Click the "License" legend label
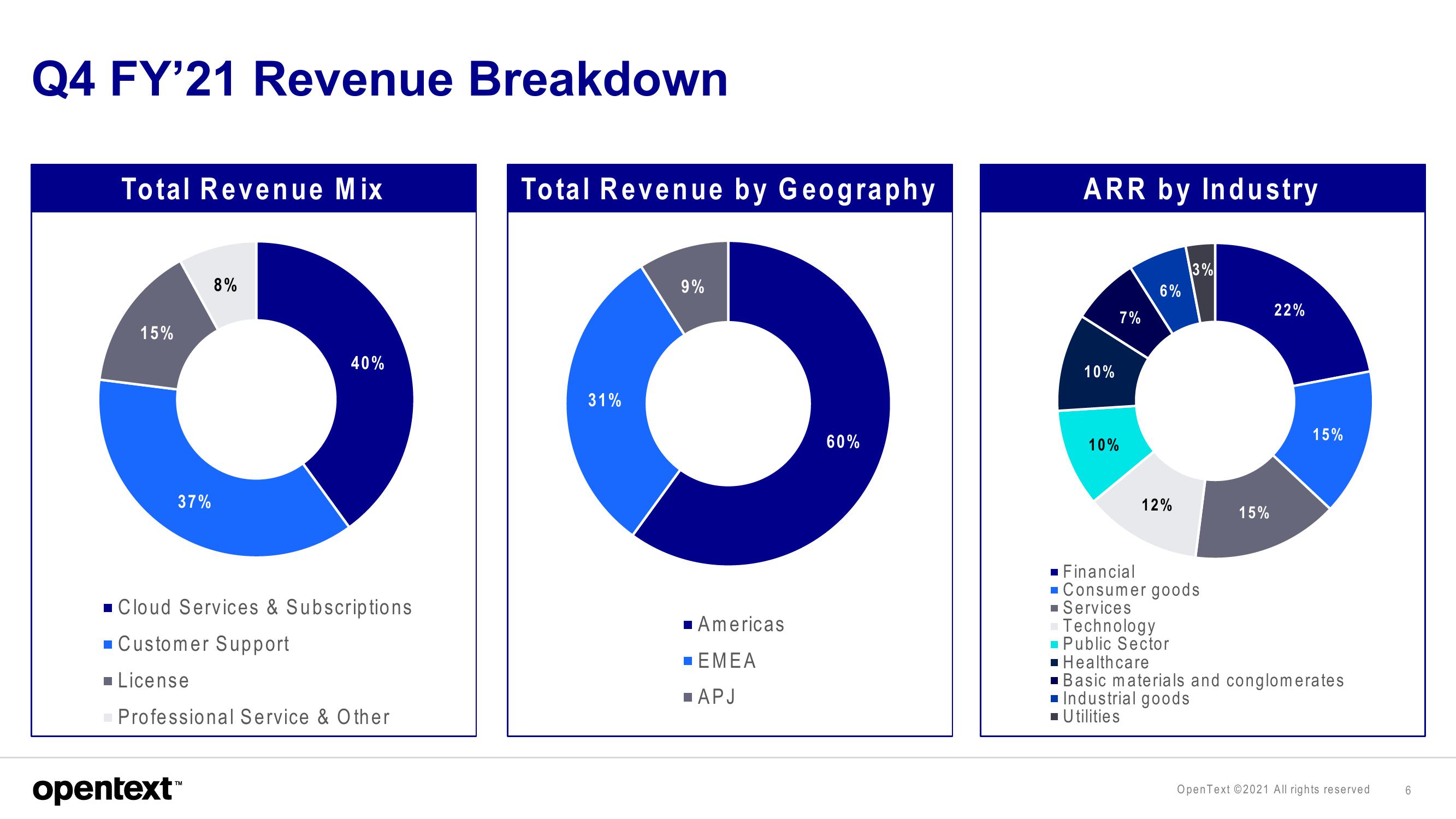The image size is (1456, 819). tap(153, 680)
